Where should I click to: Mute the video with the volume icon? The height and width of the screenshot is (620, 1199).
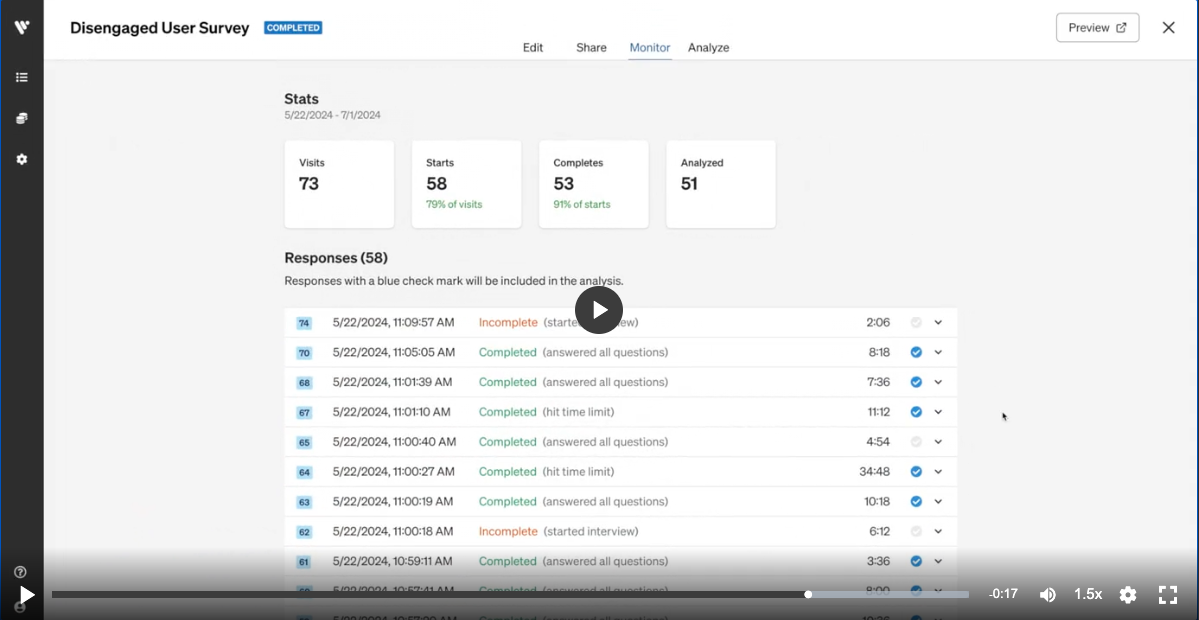pos(1047,595)
